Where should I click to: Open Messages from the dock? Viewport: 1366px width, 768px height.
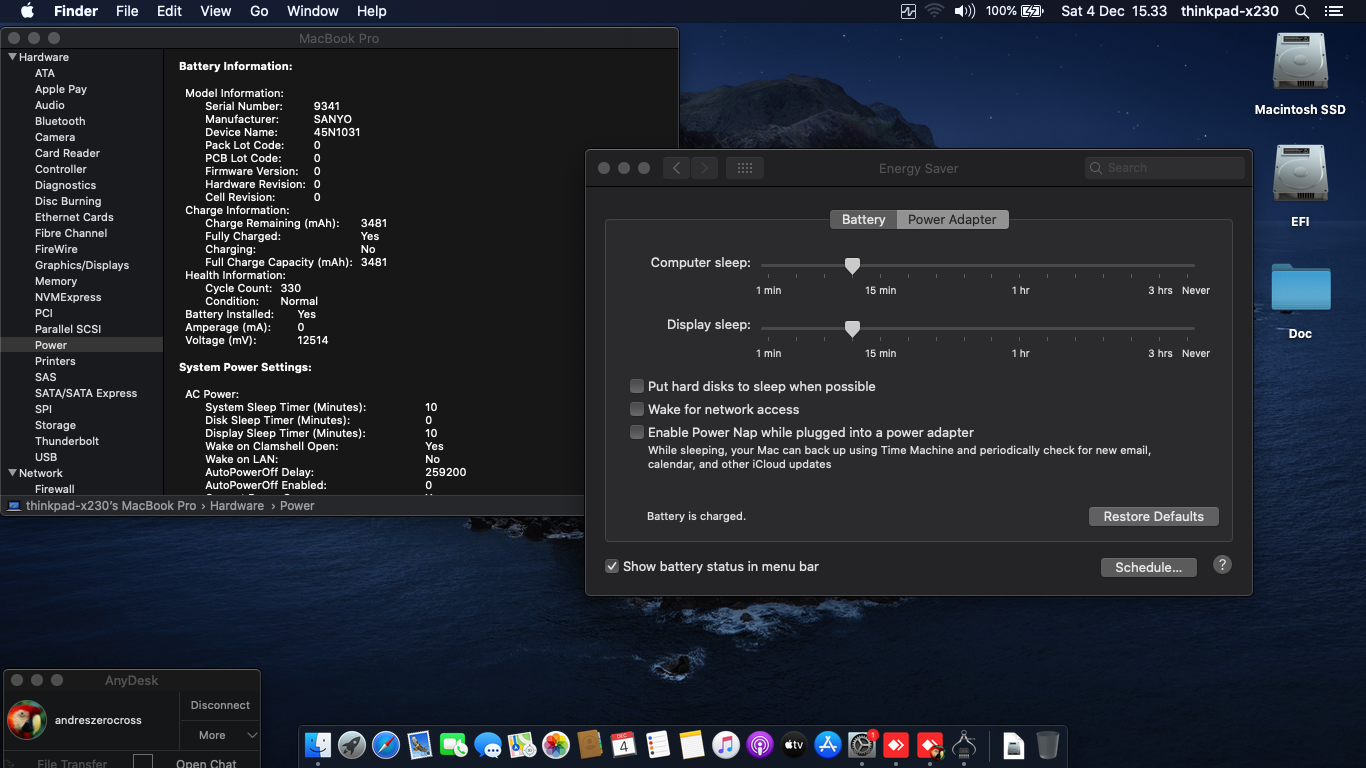[x=488, y=744]
